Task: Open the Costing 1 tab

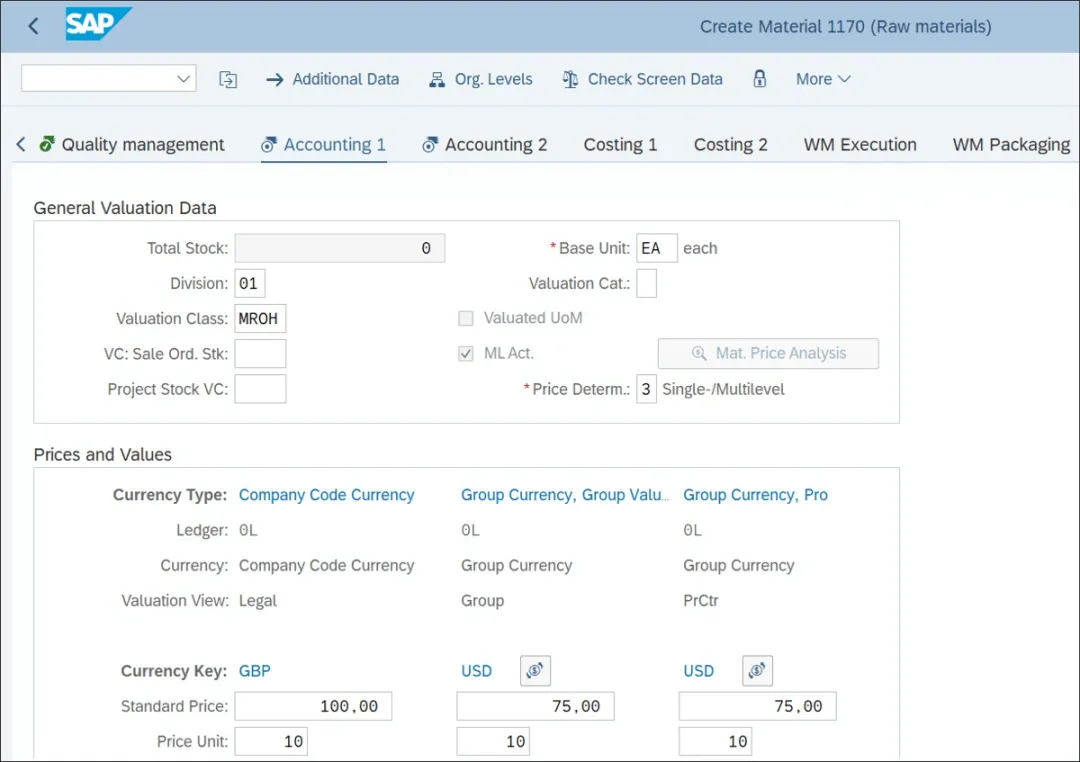Action: point(621,145)
